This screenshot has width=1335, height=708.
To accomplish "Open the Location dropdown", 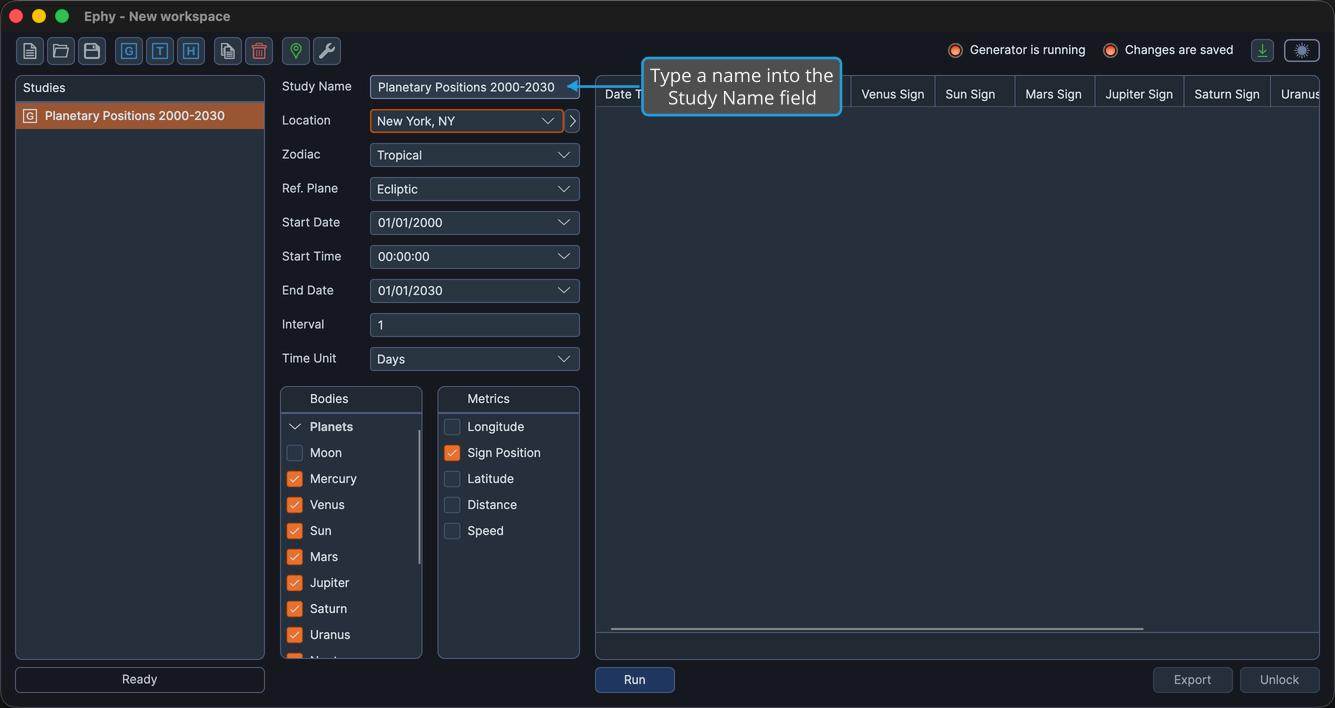I will 466,121.
